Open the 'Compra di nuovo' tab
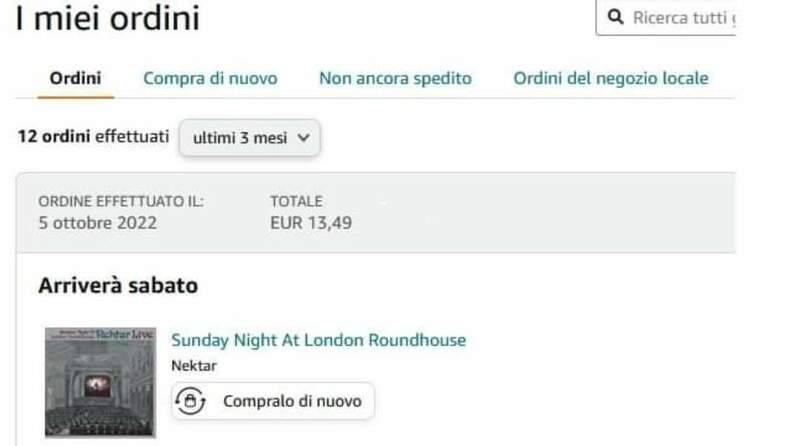800x446 pixels. (x=210, y=78)
